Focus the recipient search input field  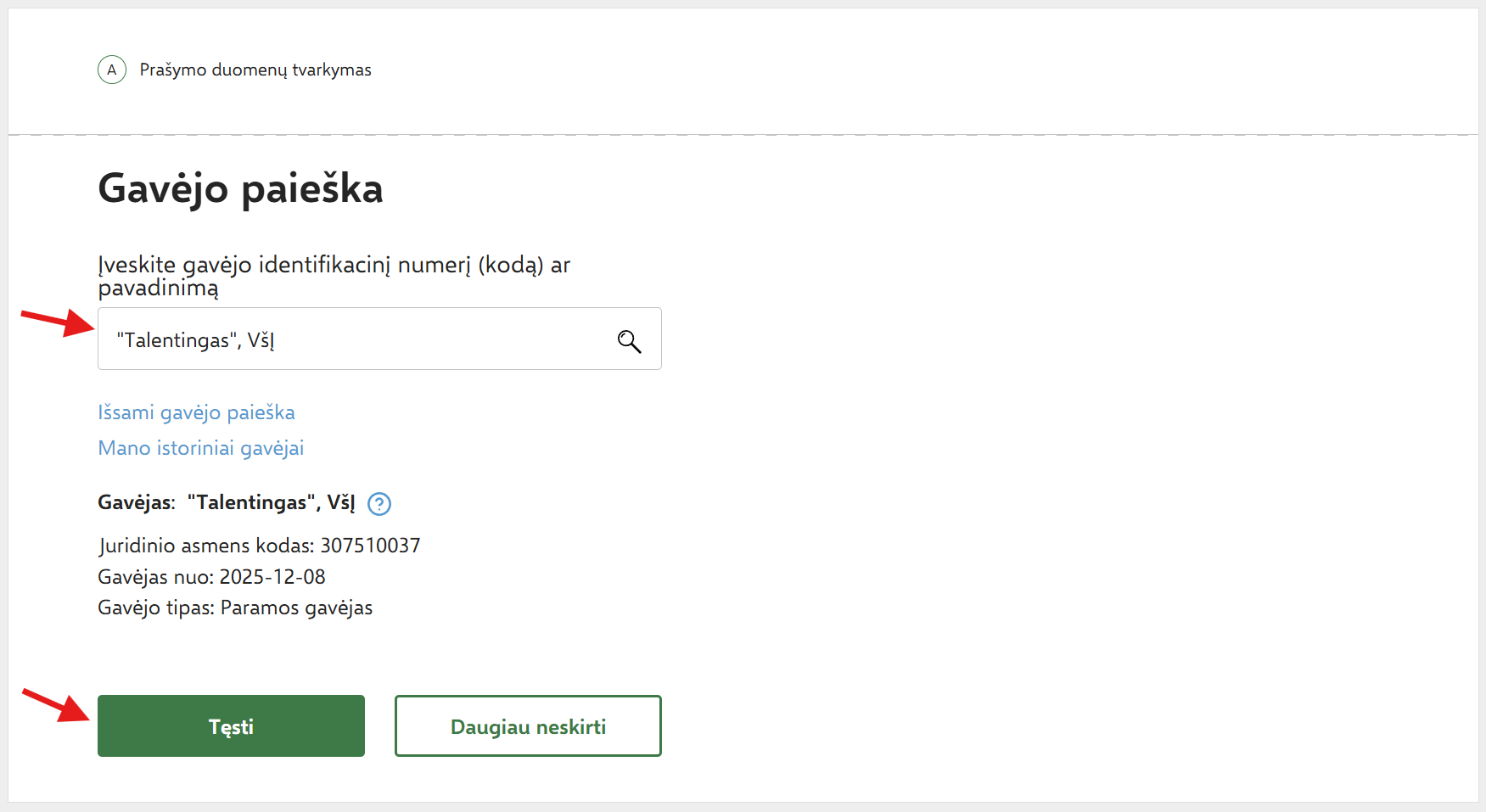pyautogui.click(x=356, y=339)
